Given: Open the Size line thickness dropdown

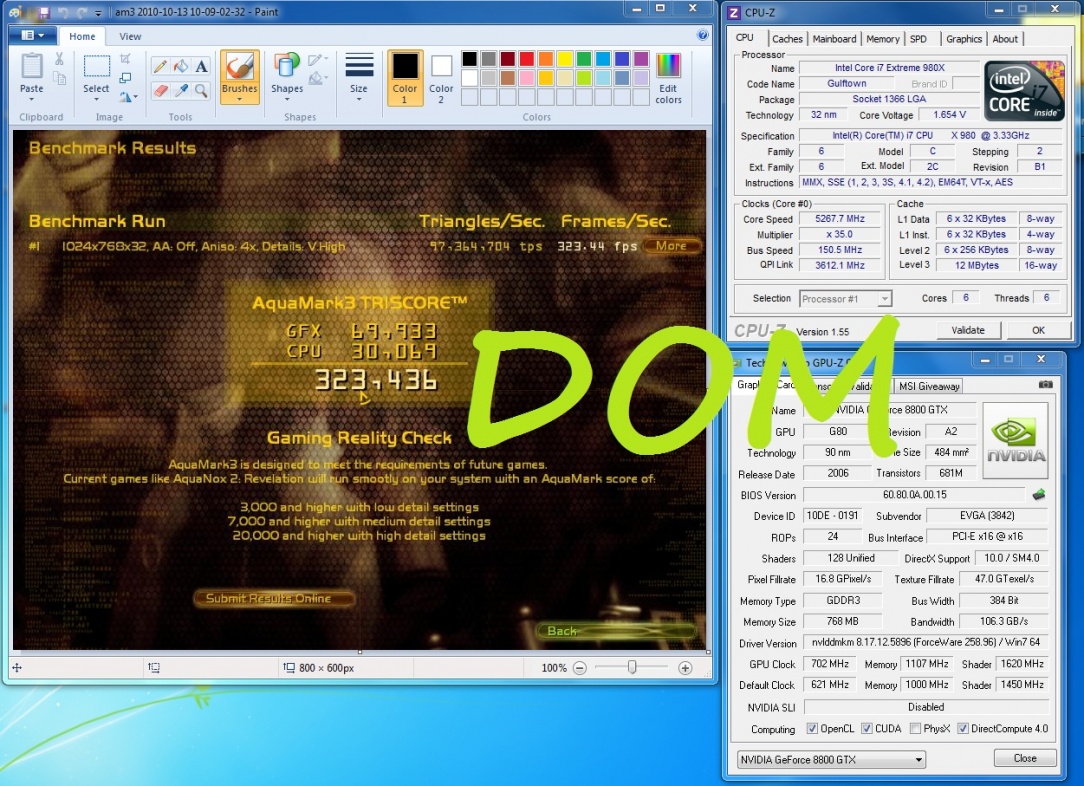Looking at the screenshot, I should tap(358, 78).
